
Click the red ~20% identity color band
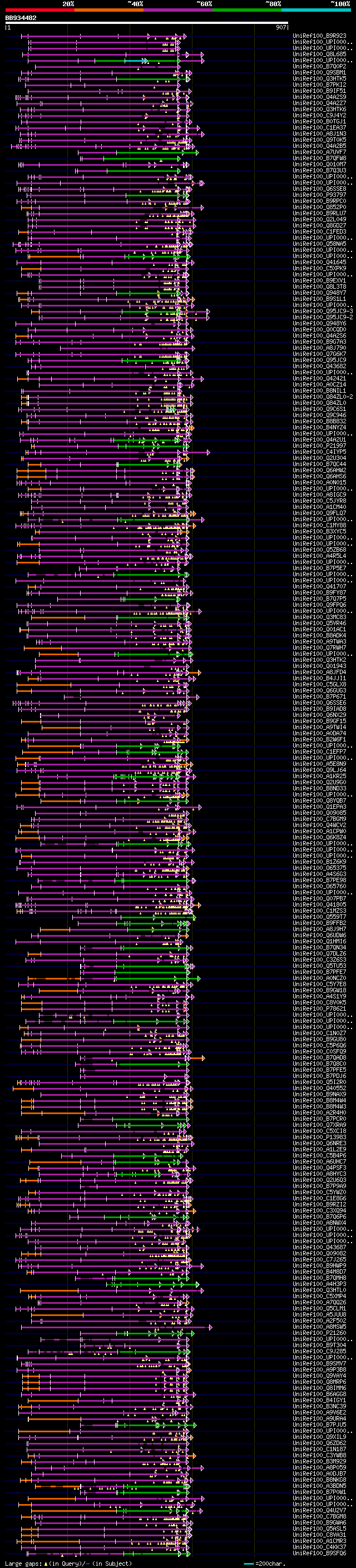tap(39, 10)
